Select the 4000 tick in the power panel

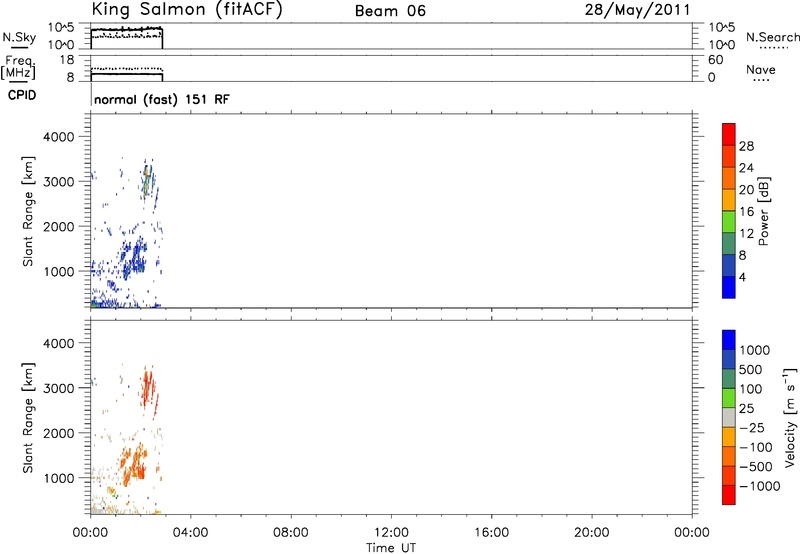59,137
